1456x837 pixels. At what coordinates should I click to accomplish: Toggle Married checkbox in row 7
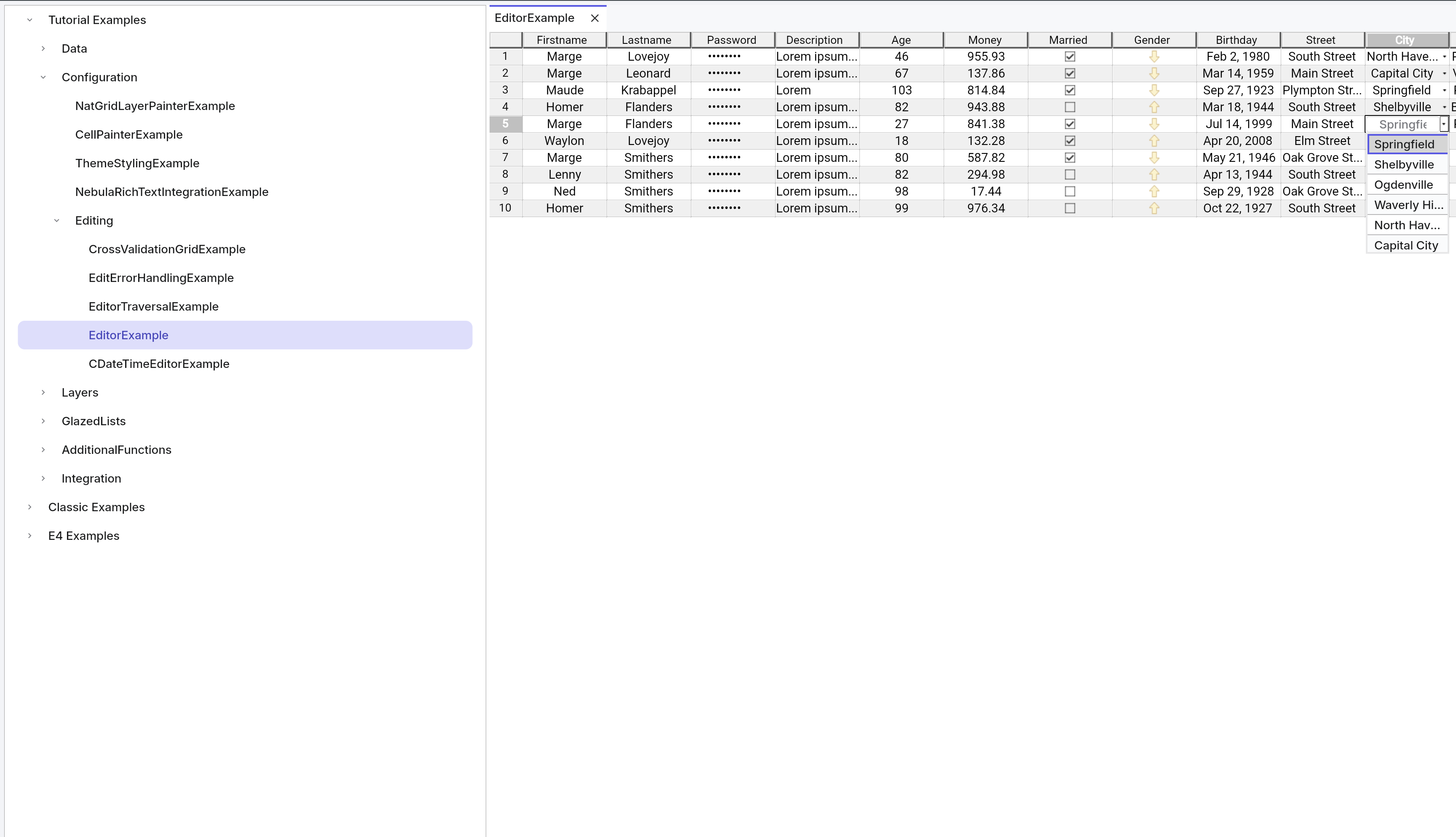click(x=1070, y=158)
